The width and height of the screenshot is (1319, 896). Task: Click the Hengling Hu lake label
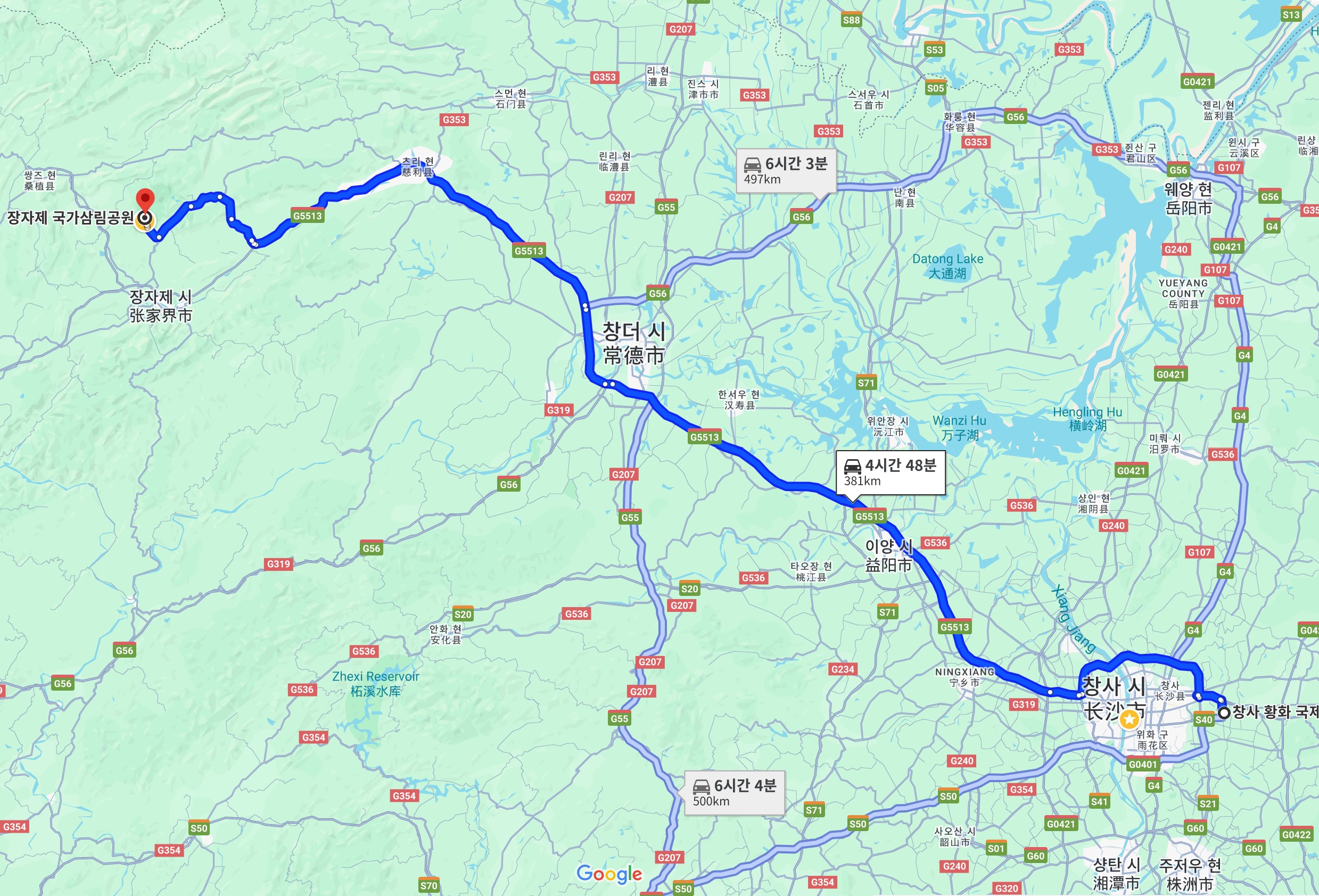pos(1087,419)
